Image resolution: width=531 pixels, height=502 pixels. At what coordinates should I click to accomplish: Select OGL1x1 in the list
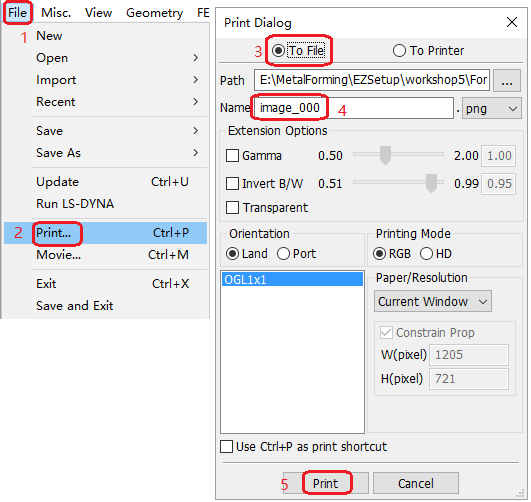tap(292, 280)
